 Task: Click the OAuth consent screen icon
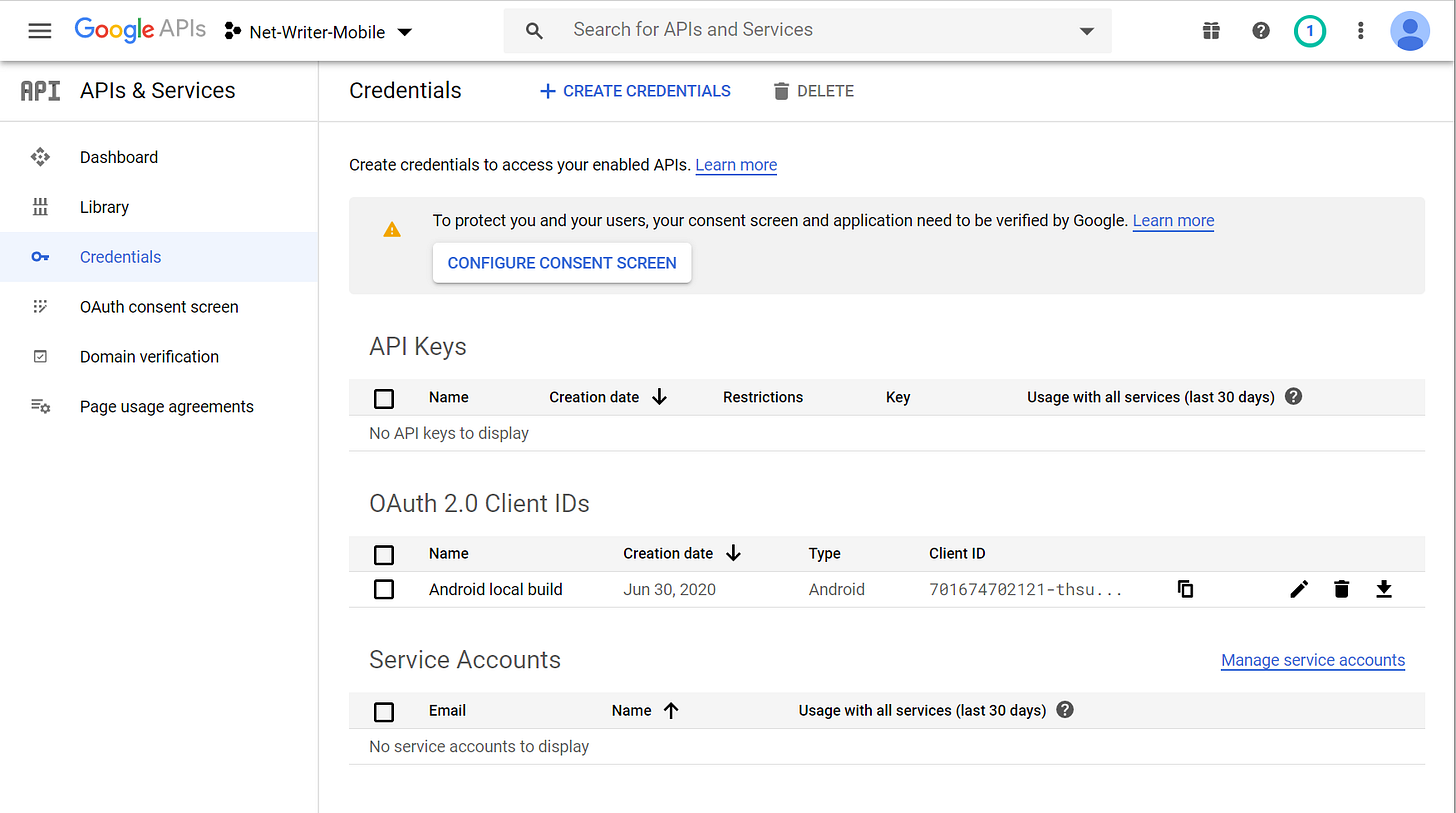click(40, 307)
